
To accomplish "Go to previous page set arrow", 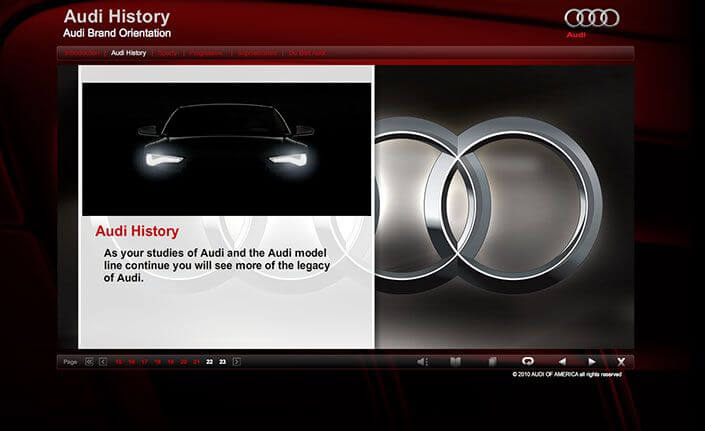I will point(103,361).
